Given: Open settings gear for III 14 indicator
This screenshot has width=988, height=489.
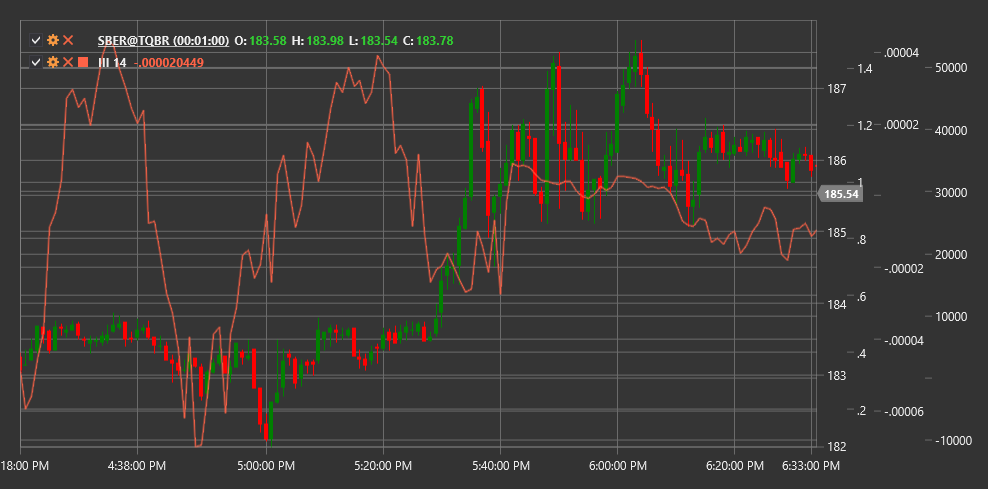Looking at the screenshot, I should tap(53, 62).
